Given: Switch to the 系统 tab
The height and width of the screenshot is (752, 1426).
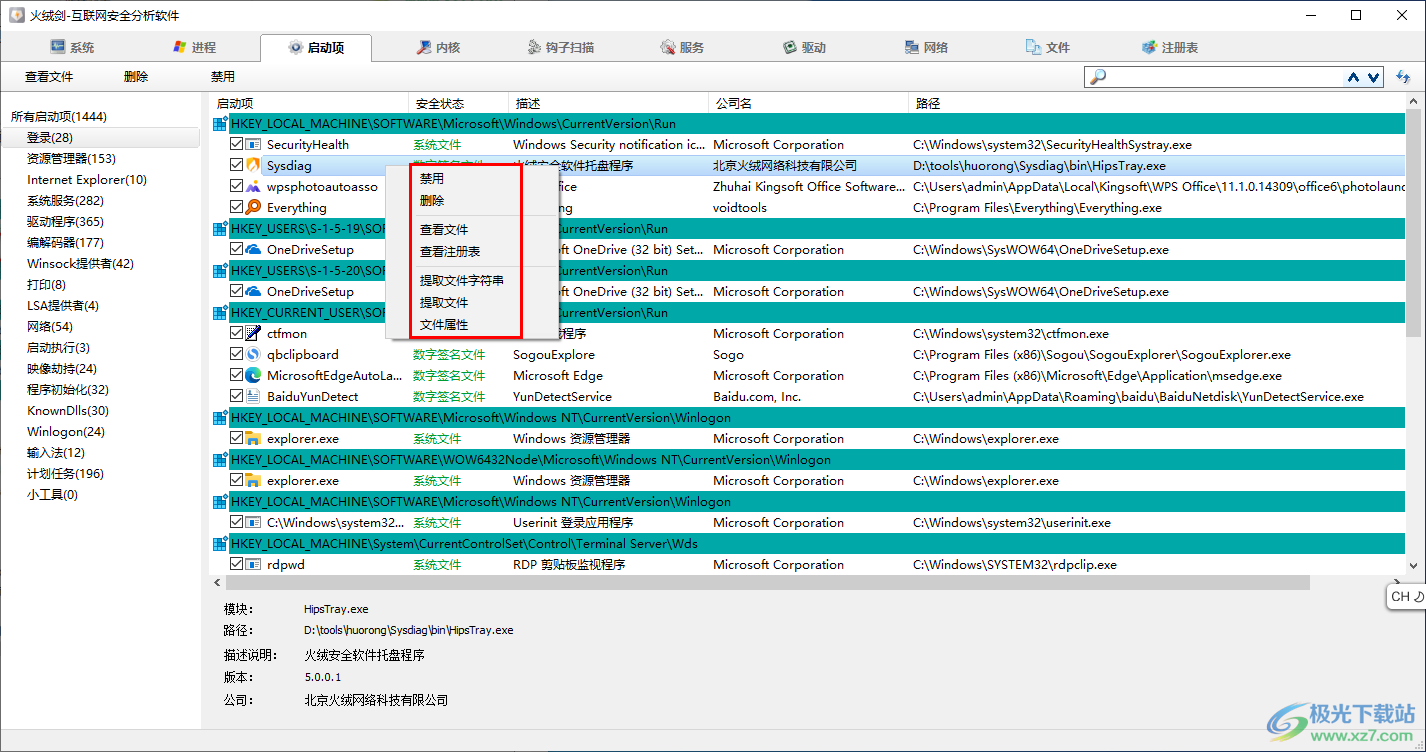Looking at the screenshot, I should click(71, 47).
